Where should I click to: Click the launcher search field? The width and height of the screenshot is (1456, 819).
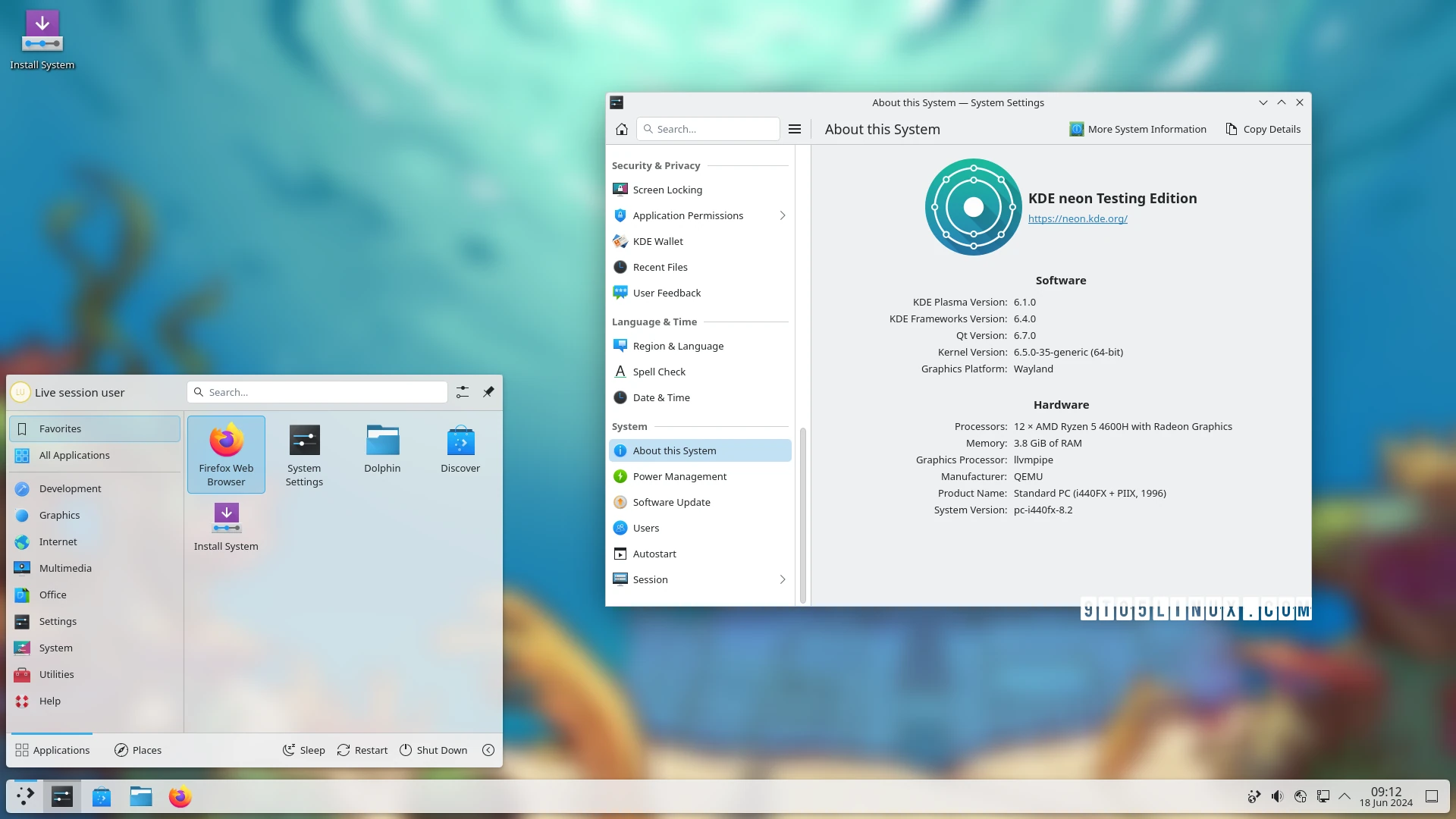click(x=317, y=392)
